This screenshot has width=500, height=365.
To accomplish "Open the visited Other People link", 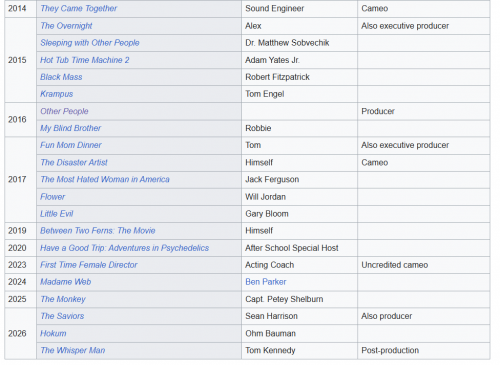I will (64, 111).
